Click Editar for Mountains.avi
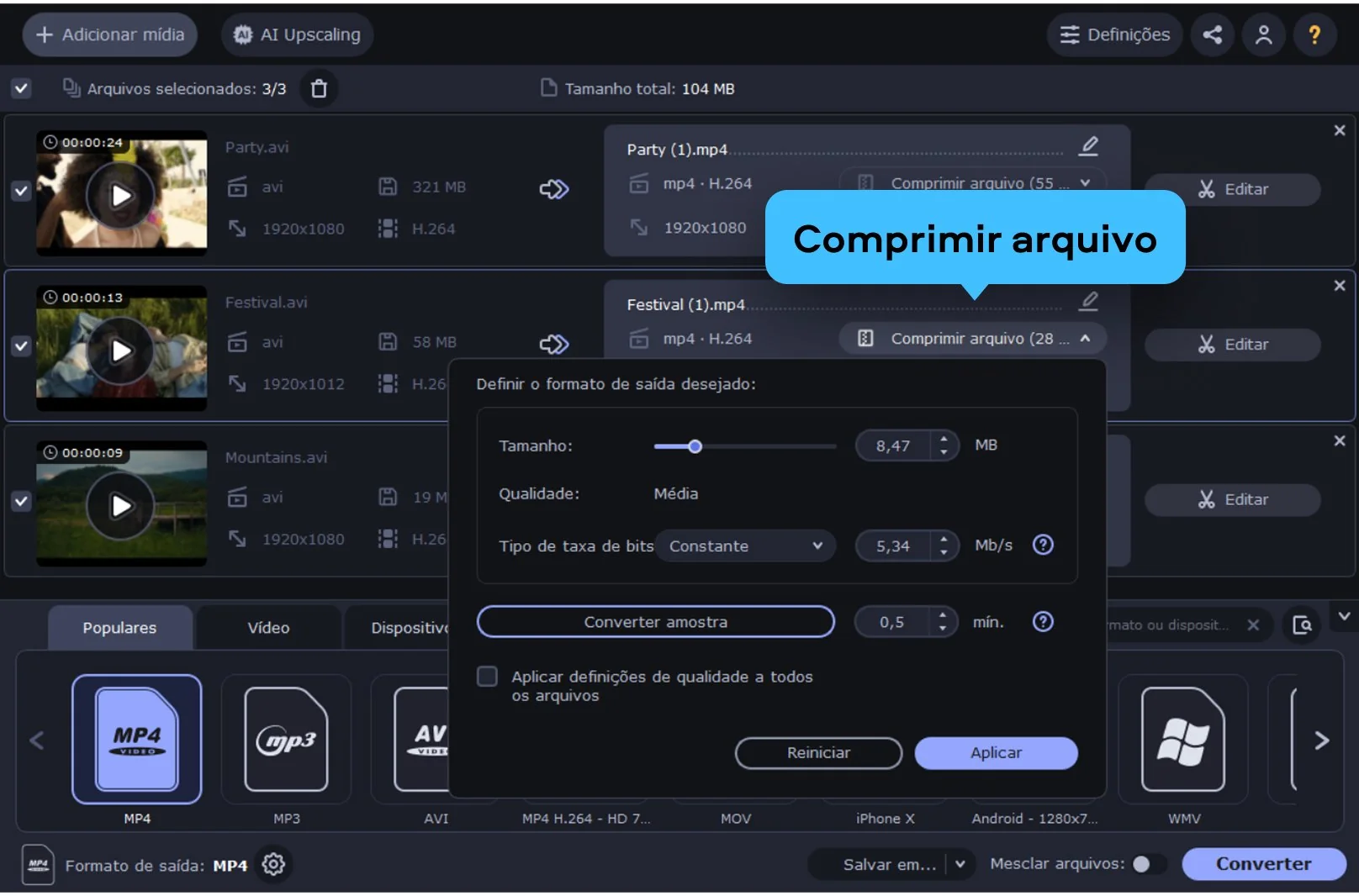 [x=1232, y=499]
